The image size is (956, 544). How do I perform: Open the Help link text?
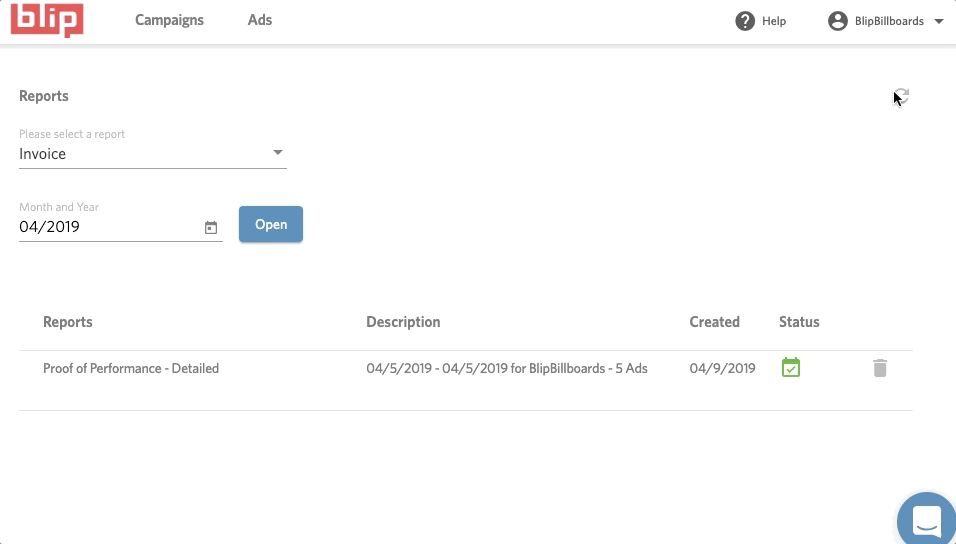point(774,21)
